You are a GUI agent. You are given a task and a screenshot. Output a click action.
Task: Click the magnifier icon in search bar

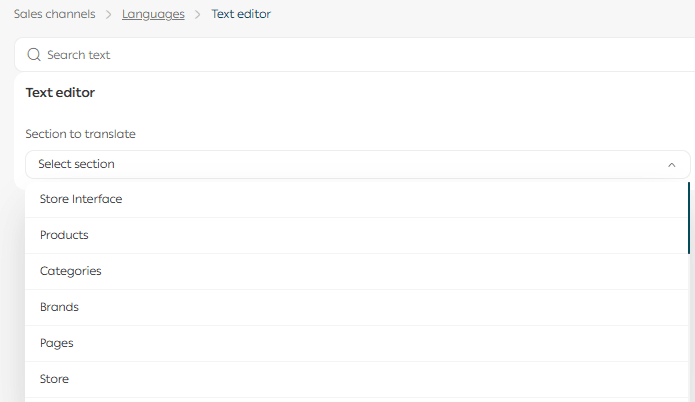(x=34, y=55)
